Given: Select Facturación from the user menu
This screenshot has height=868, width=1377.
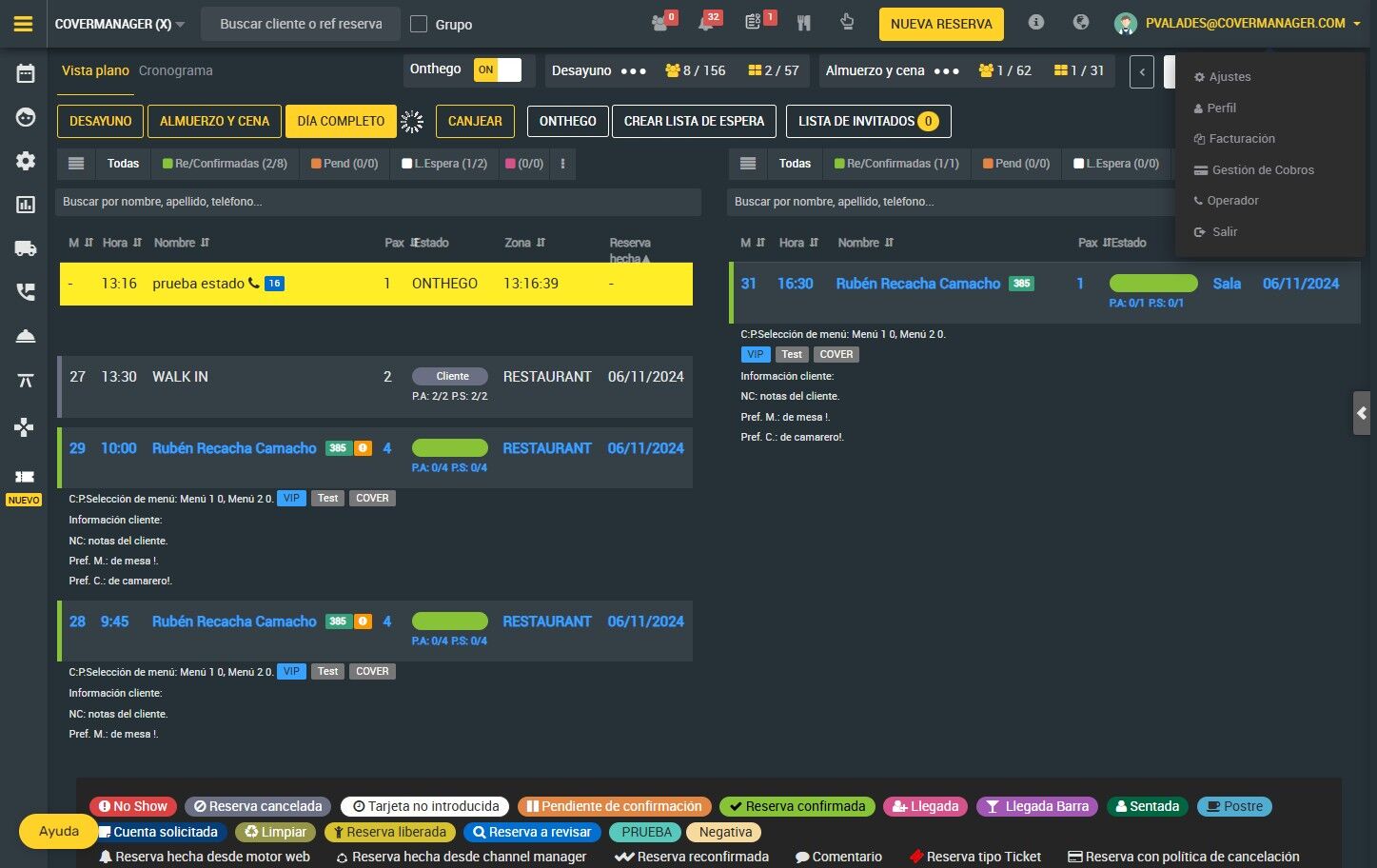Looking at the screenshot, I should 1241,139.
